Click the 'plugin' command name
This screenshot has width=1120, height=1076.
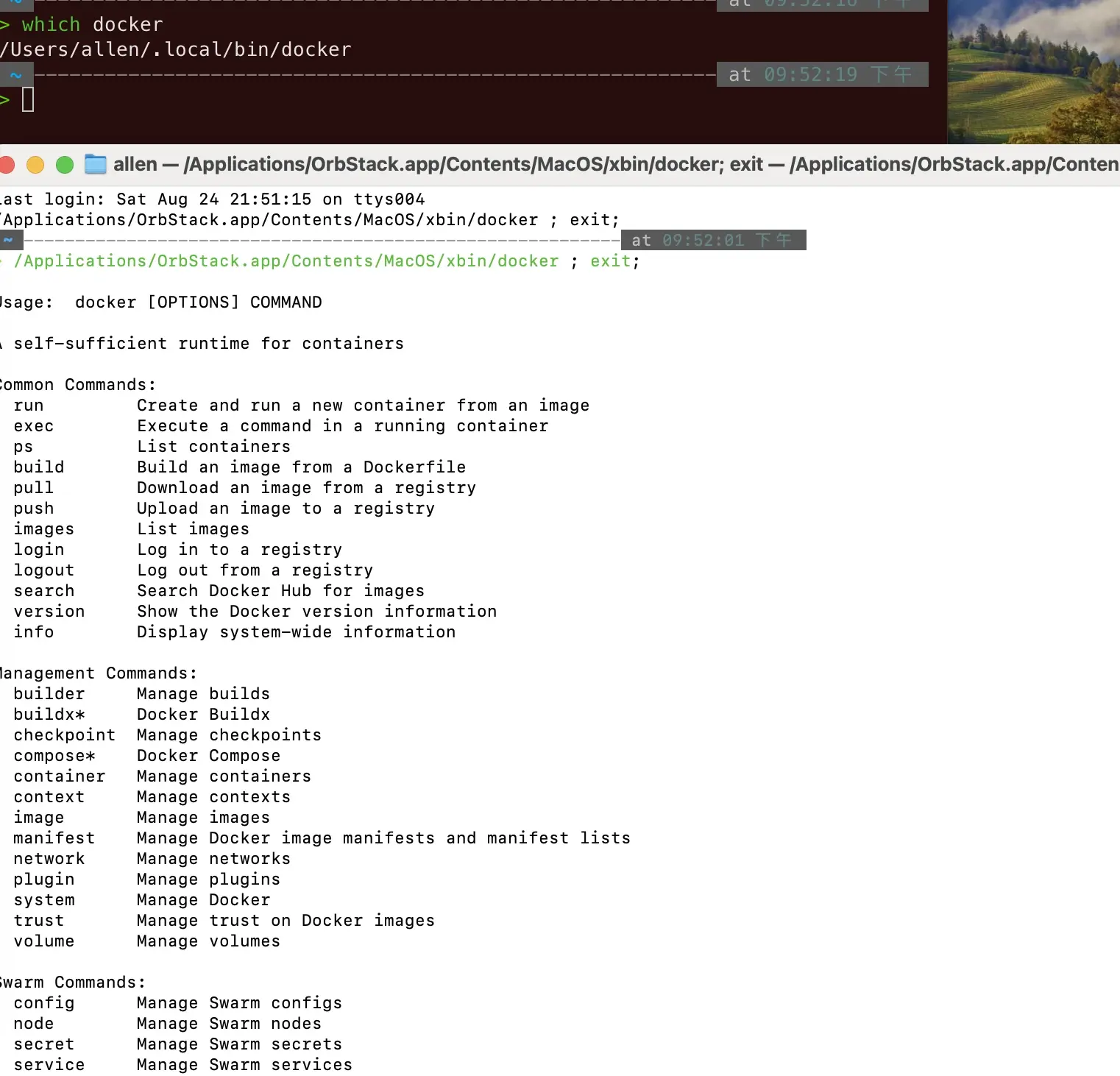[44, 879]
